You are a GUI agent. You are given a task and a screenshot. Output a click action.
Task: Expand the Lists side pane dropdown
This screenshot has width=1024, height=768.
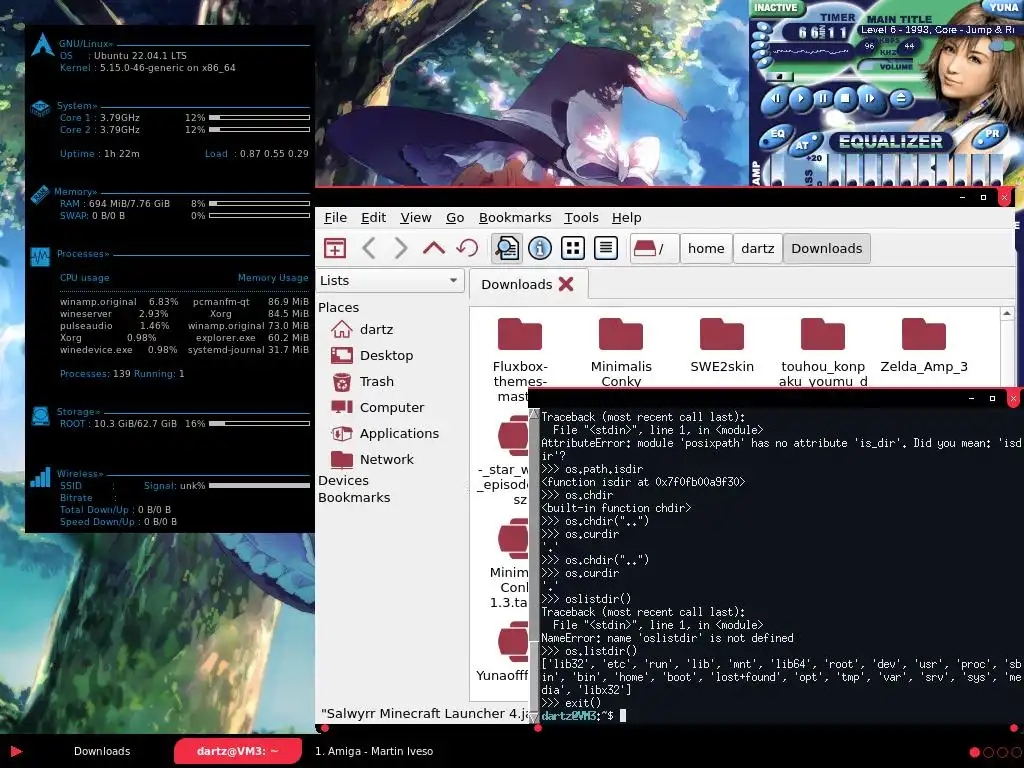[390, 280]
